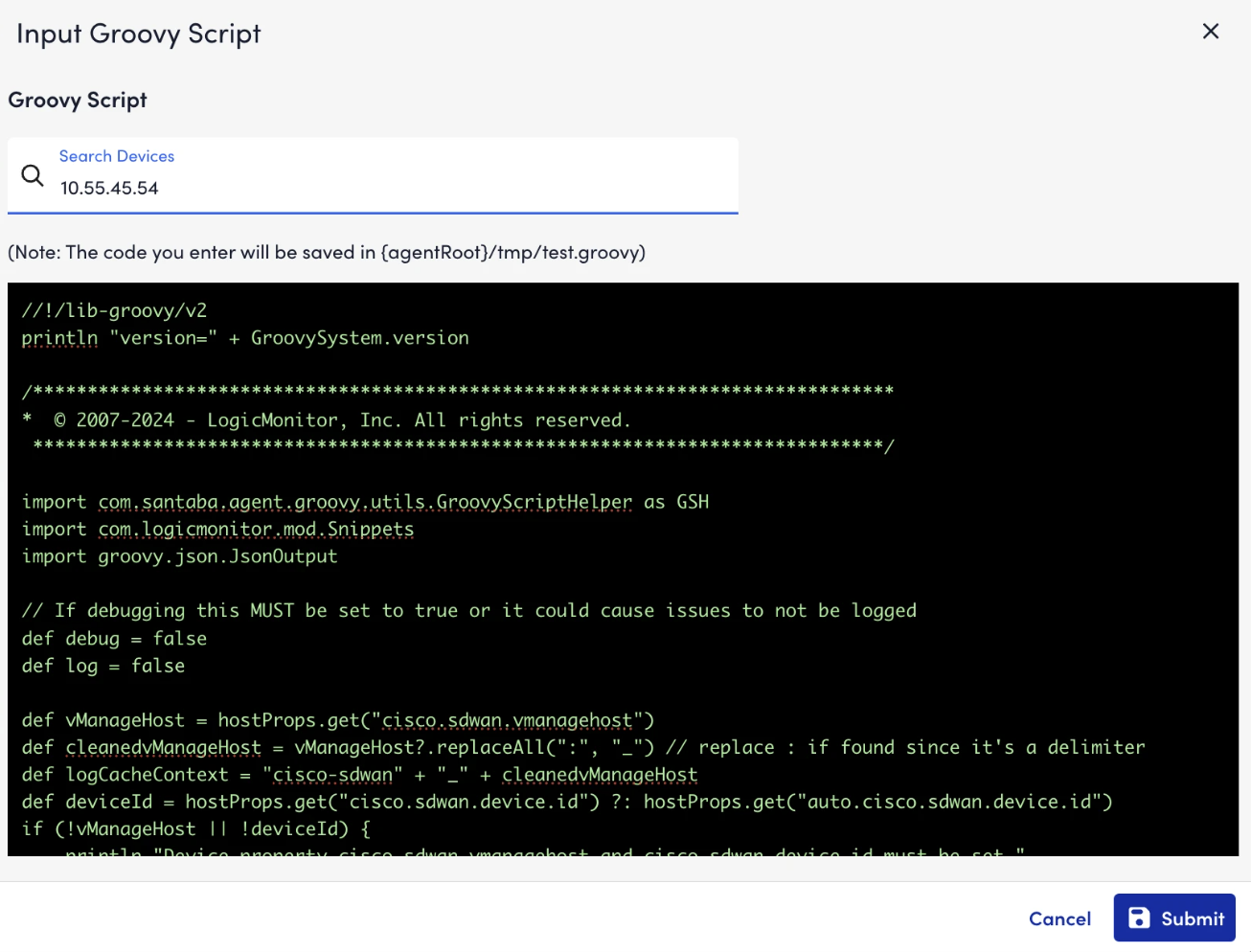Viewport: 1251px width, 952px height.
Task: Click the underlined cisco-sdwan string
Action: [x=332, y=774]
